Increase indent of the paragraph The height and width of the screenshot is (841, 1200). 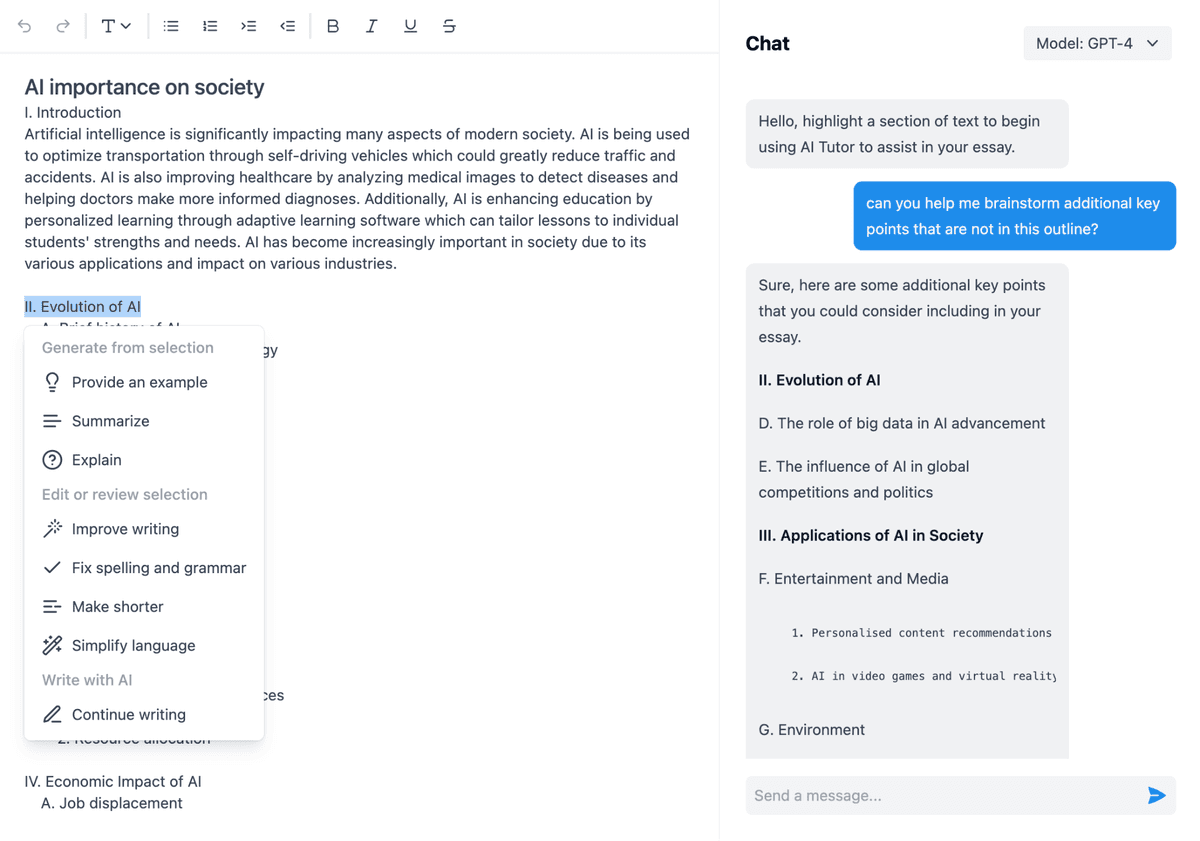pyautogui.click(x=248, y=26)
